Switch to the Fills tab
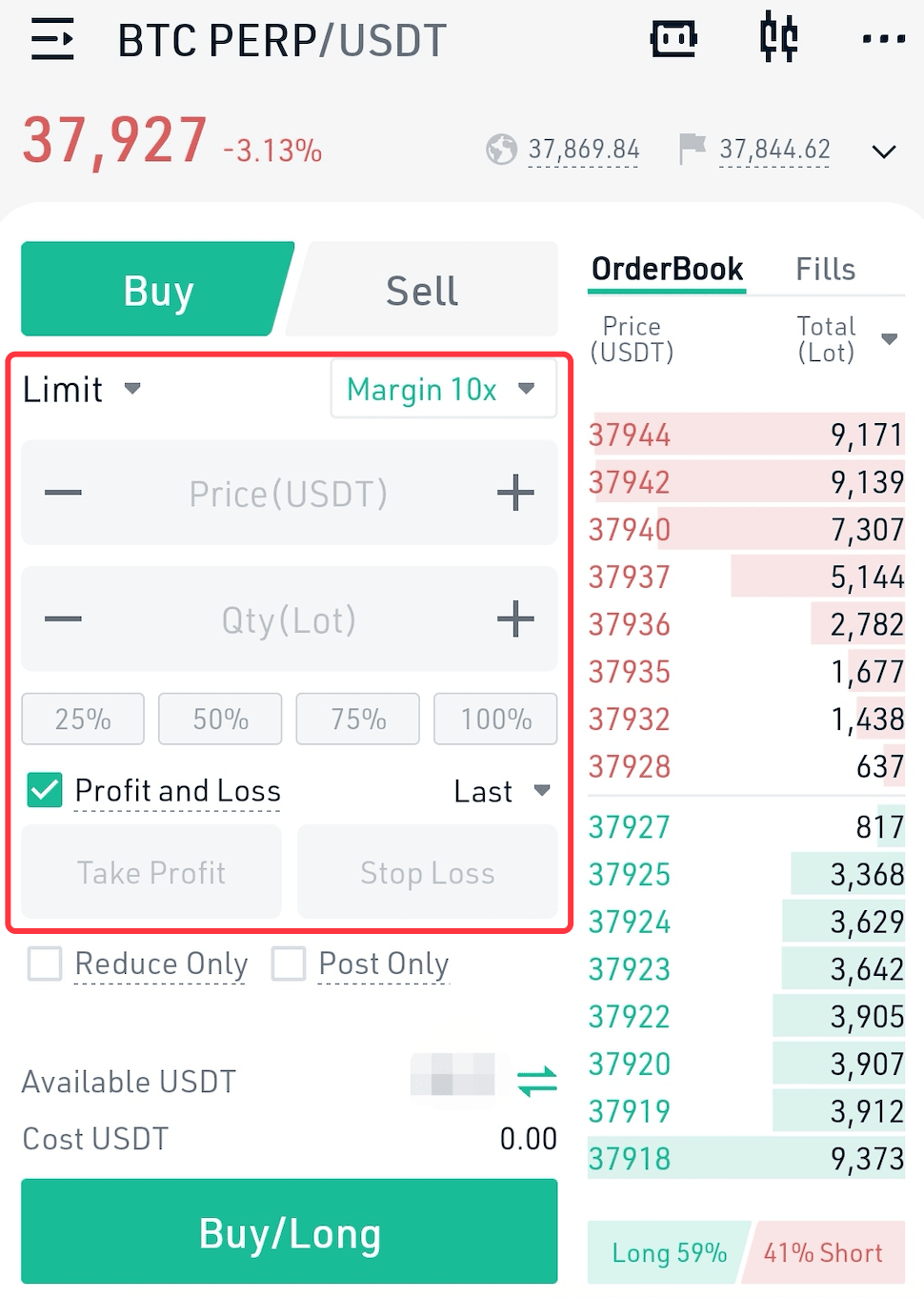Screen dimensions: 924x1298 coord(825,270)
